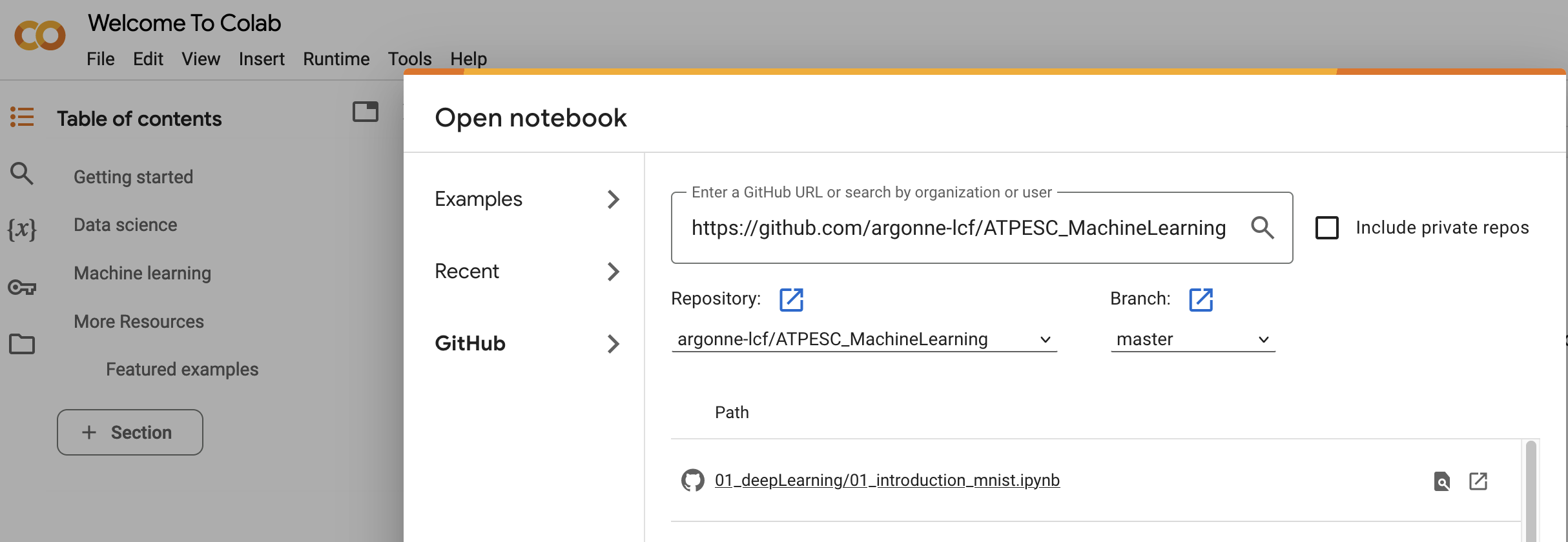Open the Find and replace search sidebar icon
The width and height of the screenshot is (1568, 542).
click(x=22, y=174)
